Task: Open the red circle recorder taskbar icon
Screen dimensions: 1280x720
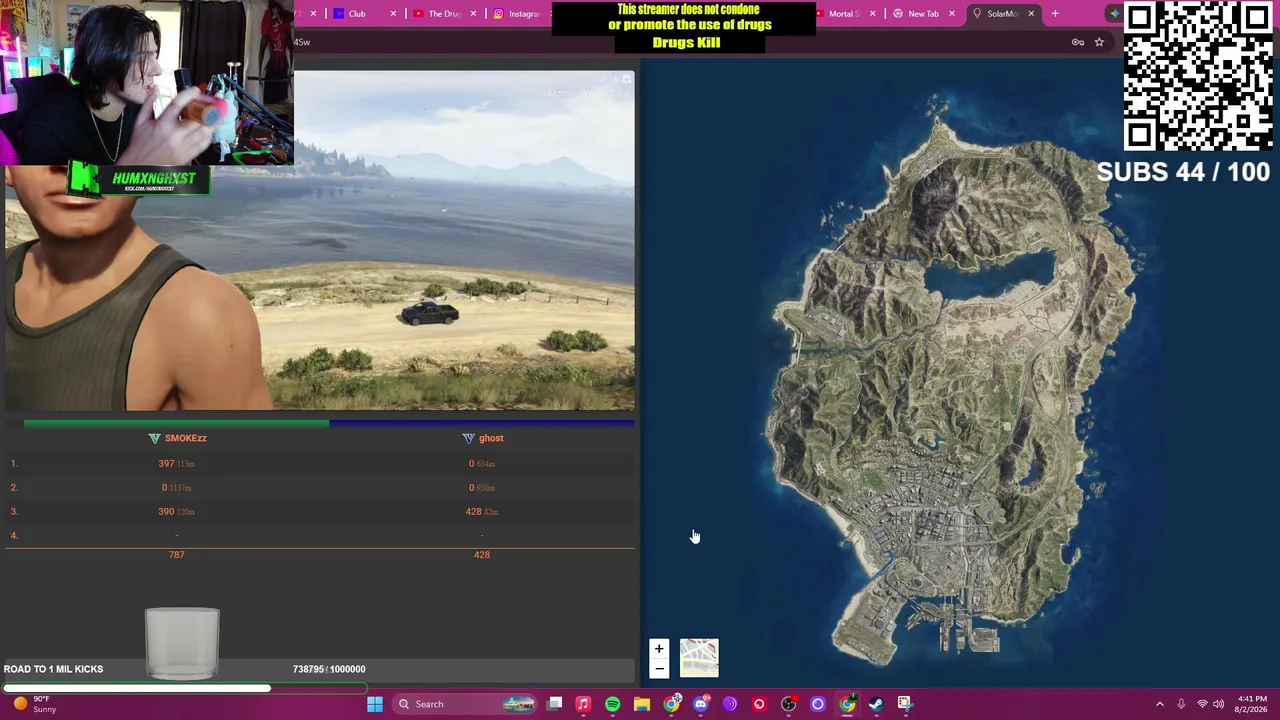Action: [x=759, y=704]
